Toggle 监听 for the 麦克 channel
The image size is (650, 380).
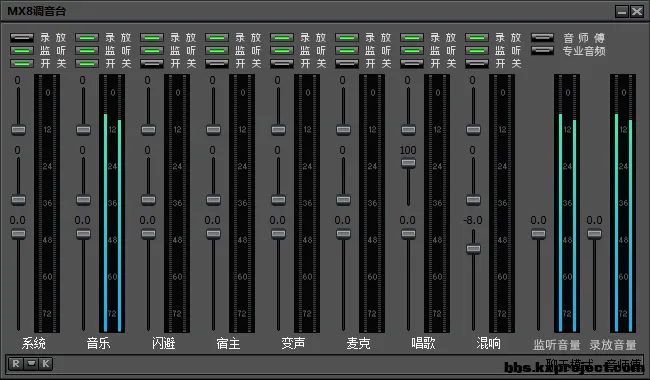[347, 51]
